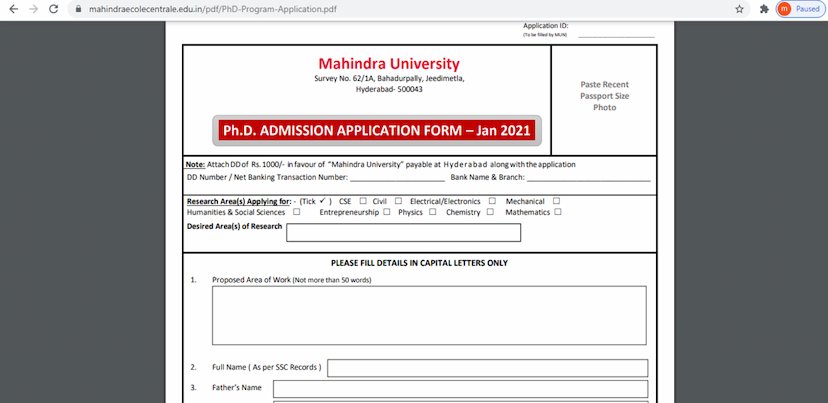
Task: Tick the Physics checkbox
Action: tap(432, 212)
